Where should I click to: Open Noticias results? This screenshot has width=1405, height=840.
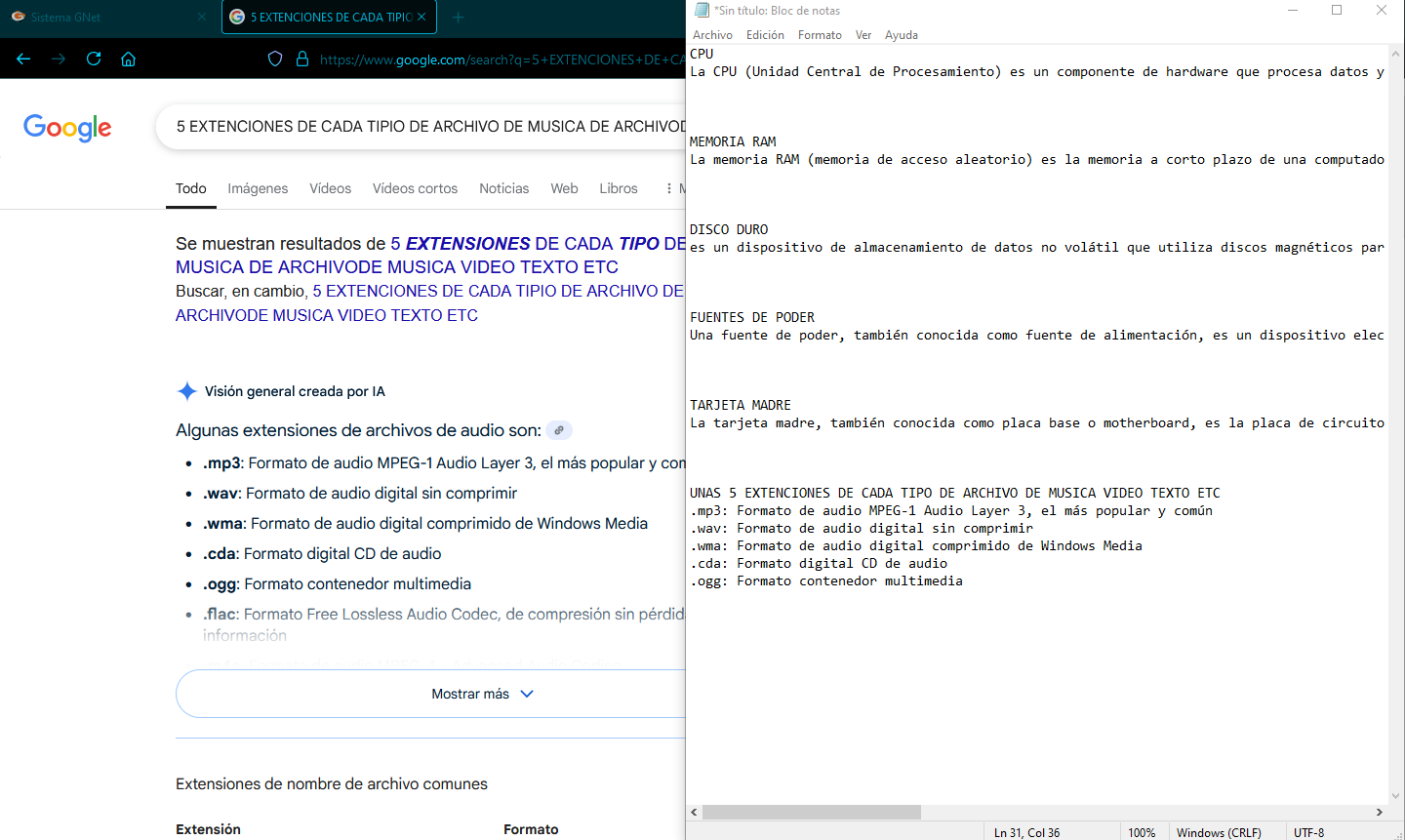coord(503,188)
